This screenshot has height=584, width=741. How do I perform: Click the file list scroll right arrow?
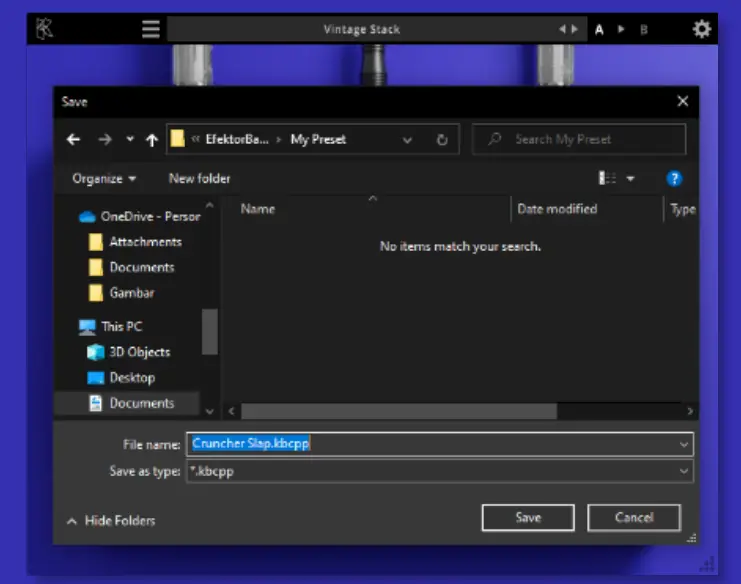[x=690, y=411]
